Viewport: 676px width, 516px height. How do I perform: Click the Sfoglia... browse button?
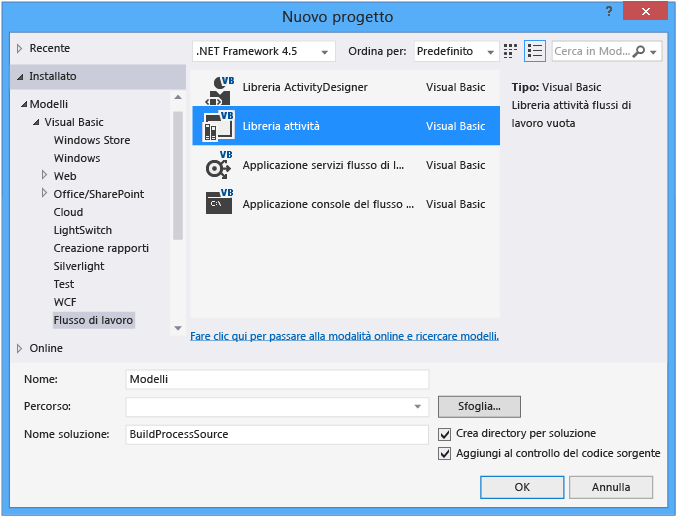coord(479,407)
